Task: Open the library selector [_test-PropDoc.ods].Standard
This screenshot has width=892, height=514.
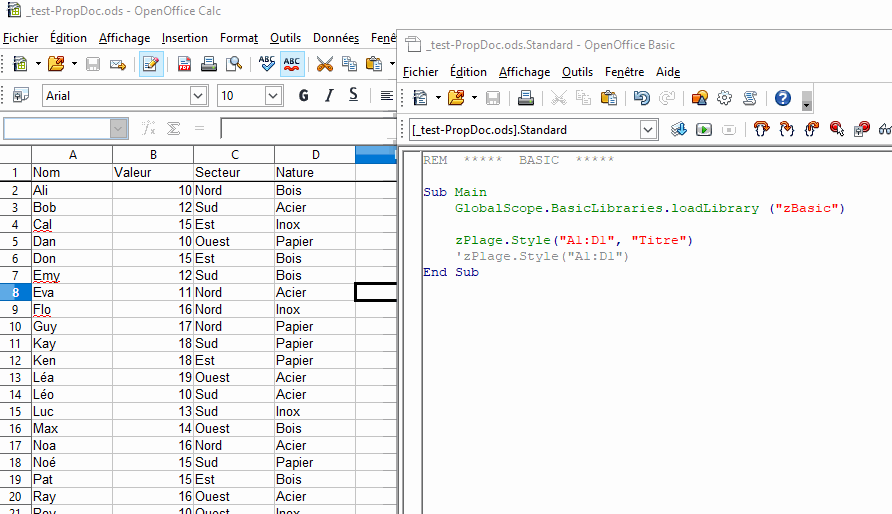Action: [x=534, y=130]
